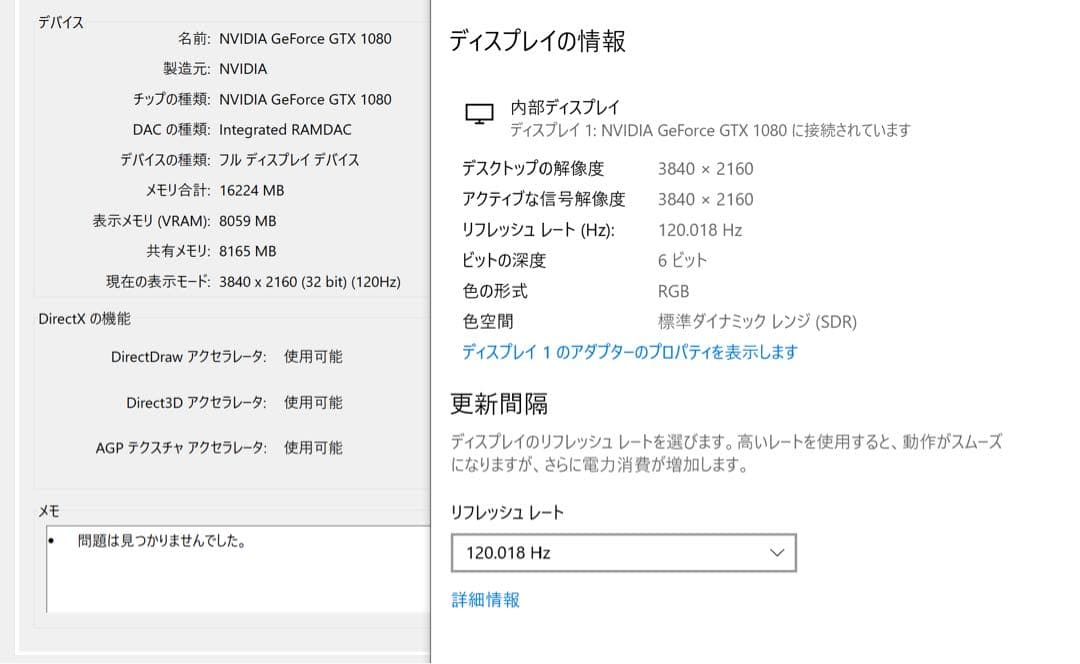Open the リフレッシュ レート dropdown
Viewport: 1080px width, 664px height.
point(623,551)
